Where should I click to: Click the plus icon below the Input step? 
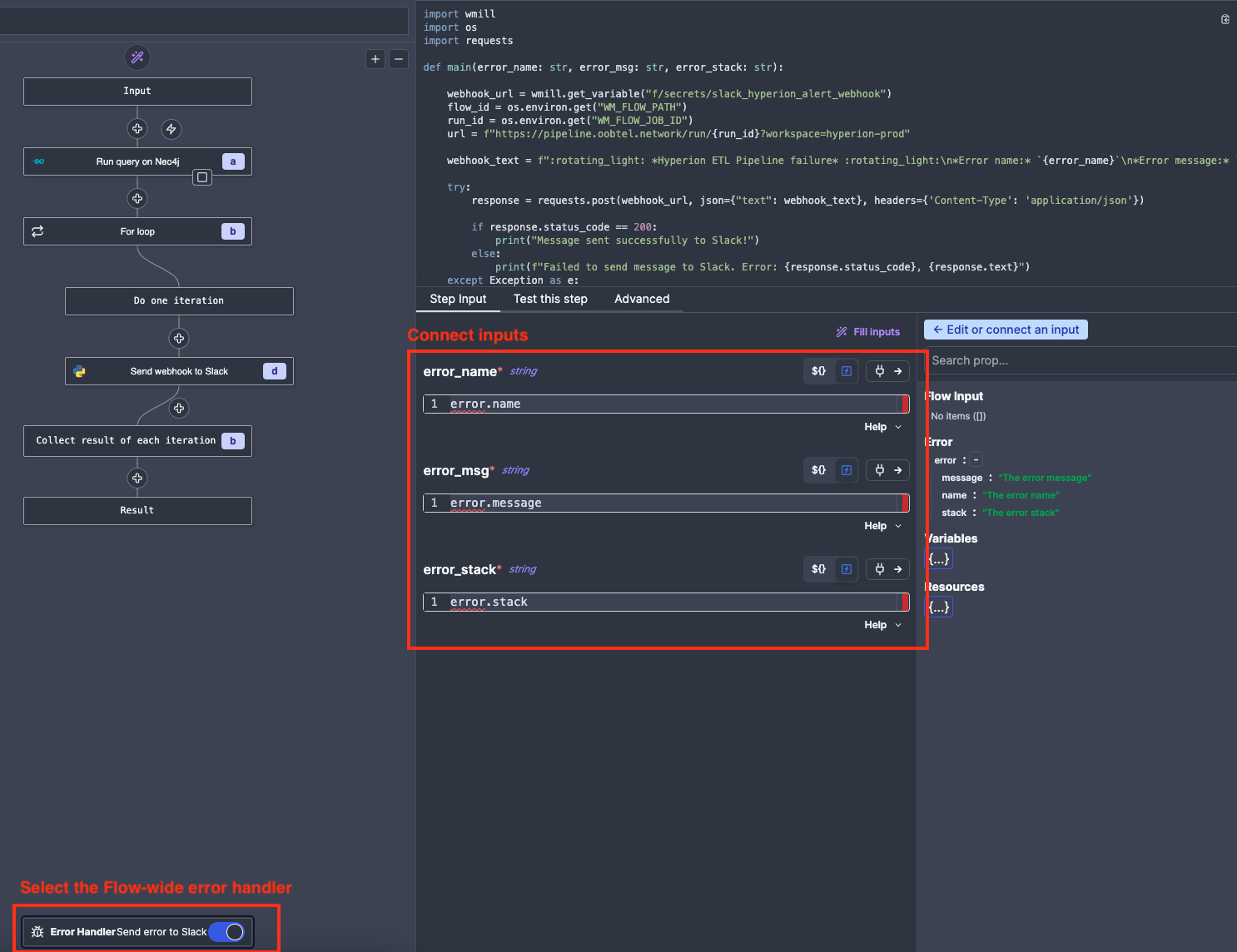[137, 129]
